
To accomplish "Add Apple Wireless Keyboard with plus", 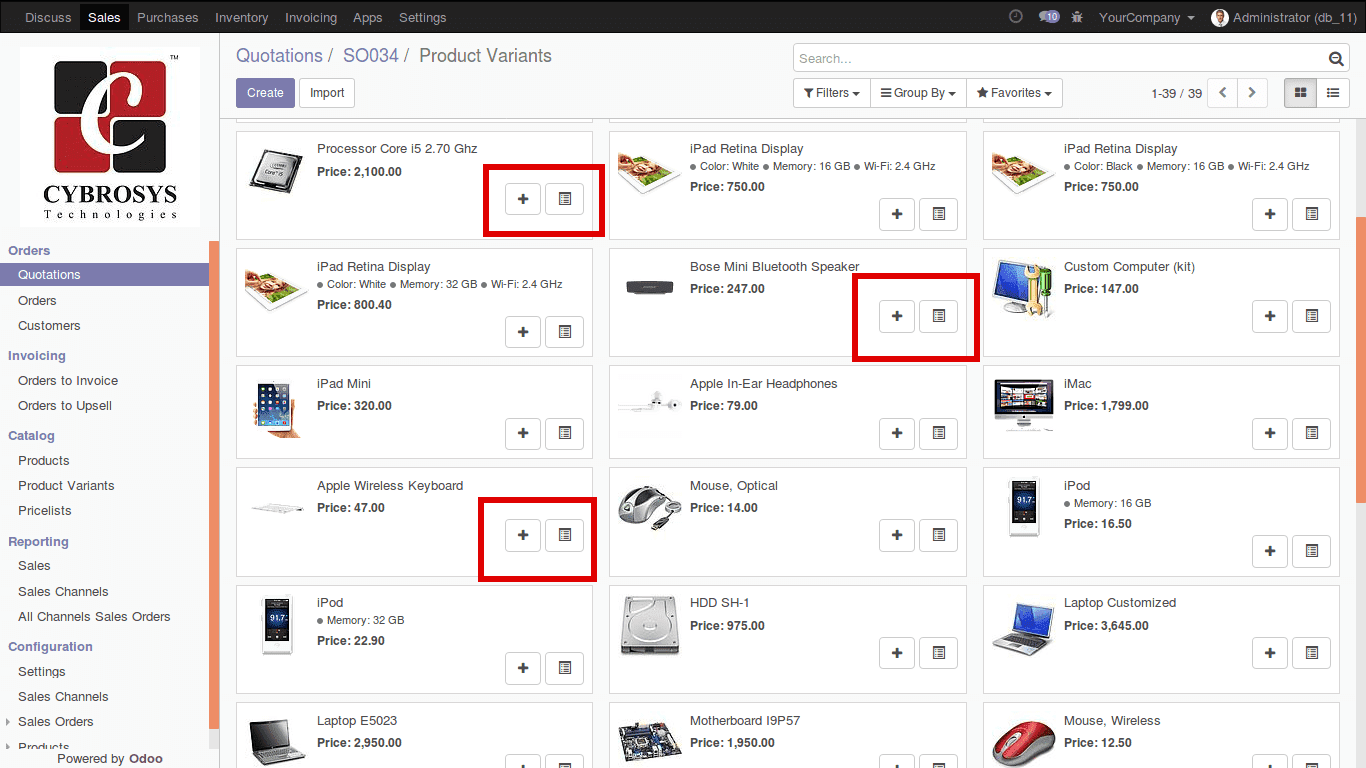I will point(523,535).
